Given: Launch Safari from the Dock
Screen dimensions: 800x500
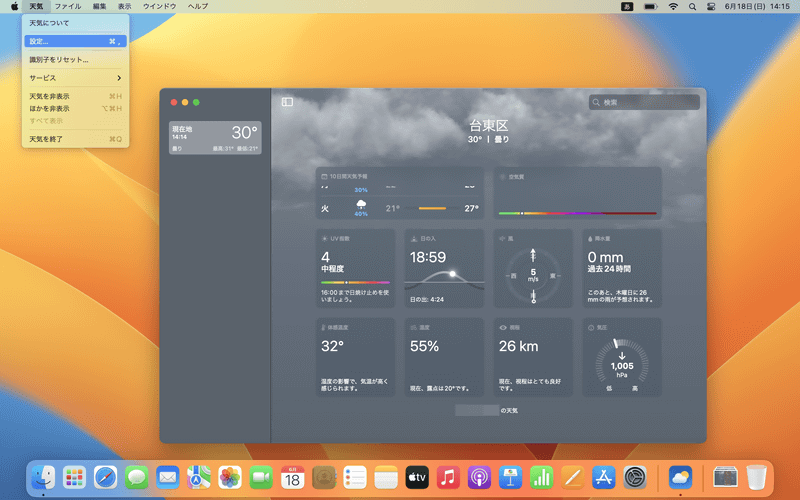Looking at the screenshot, I should (x=106, y=478).
